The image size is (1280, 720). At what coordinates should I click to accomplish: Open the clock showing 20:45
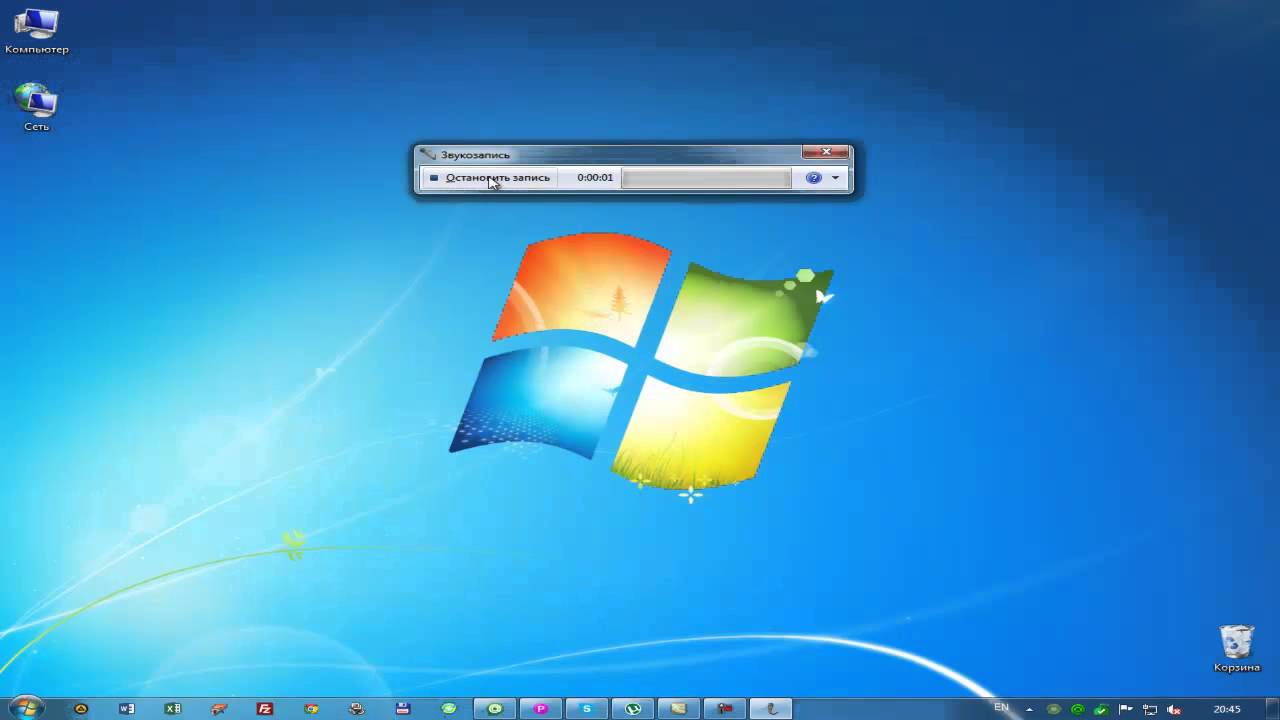(x=1227, y=709)
